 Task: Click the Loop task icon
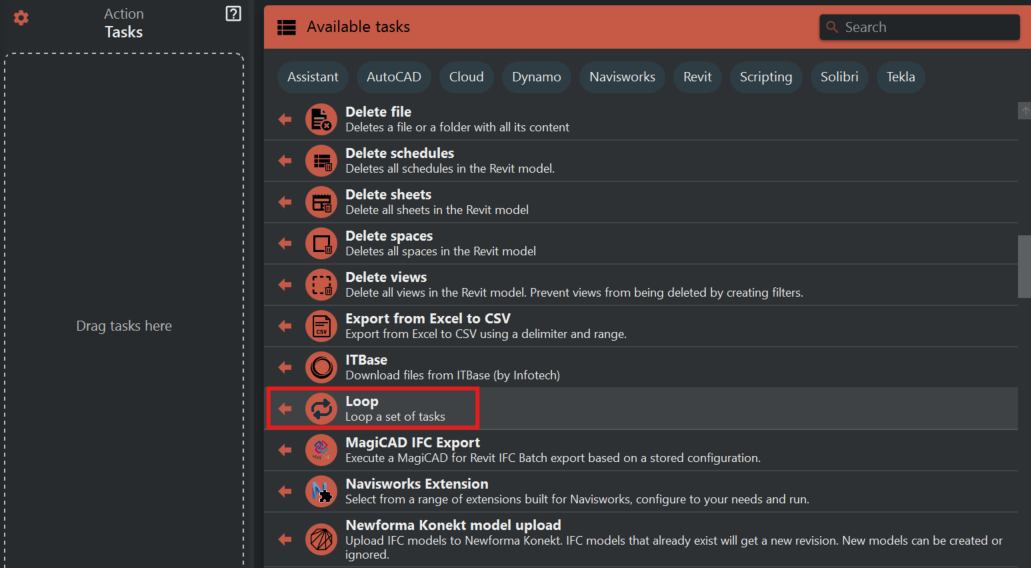click(x=321, y=408)
